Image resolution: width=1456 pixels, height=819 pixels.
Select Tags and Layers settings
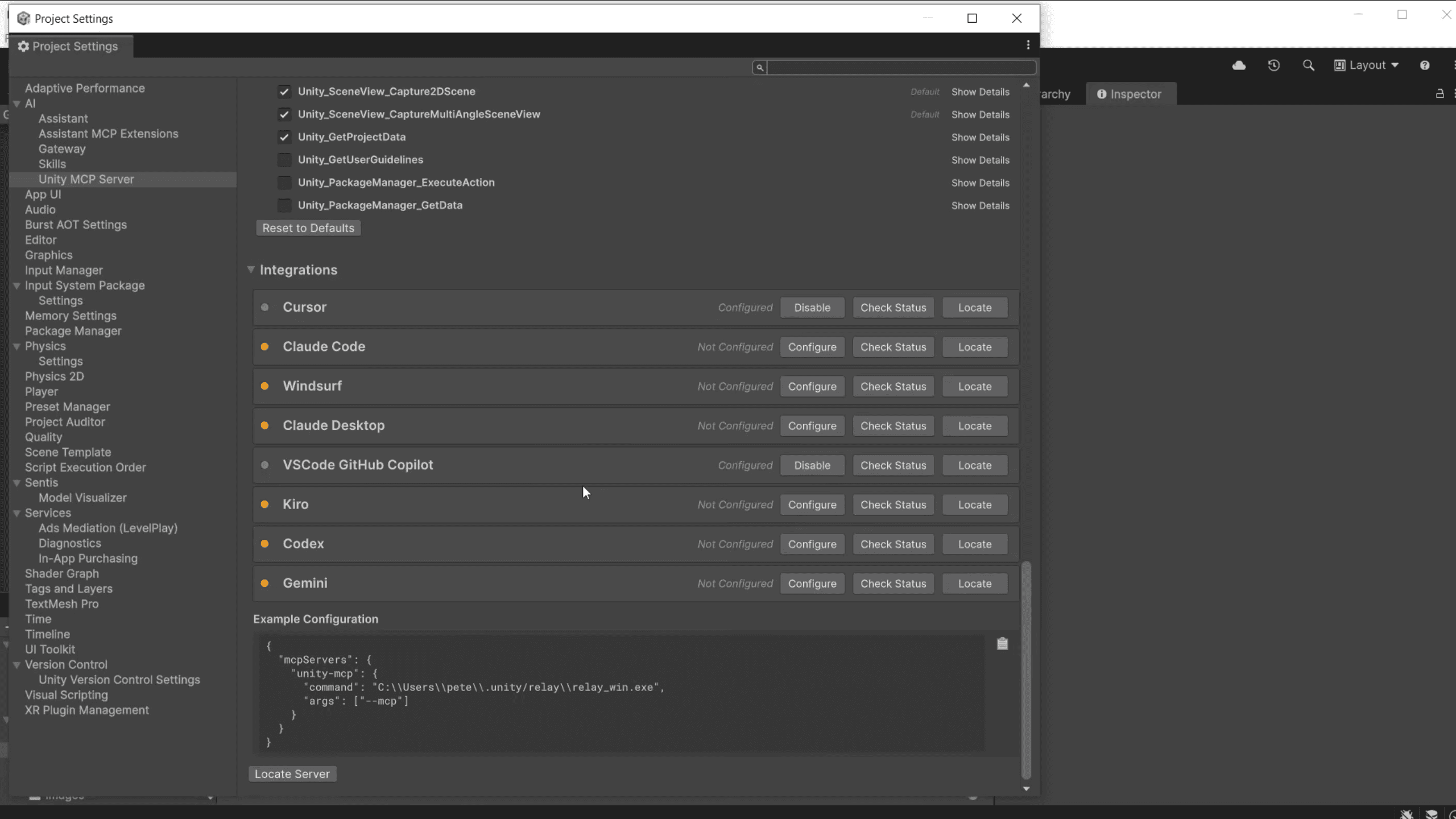[69, 589]
